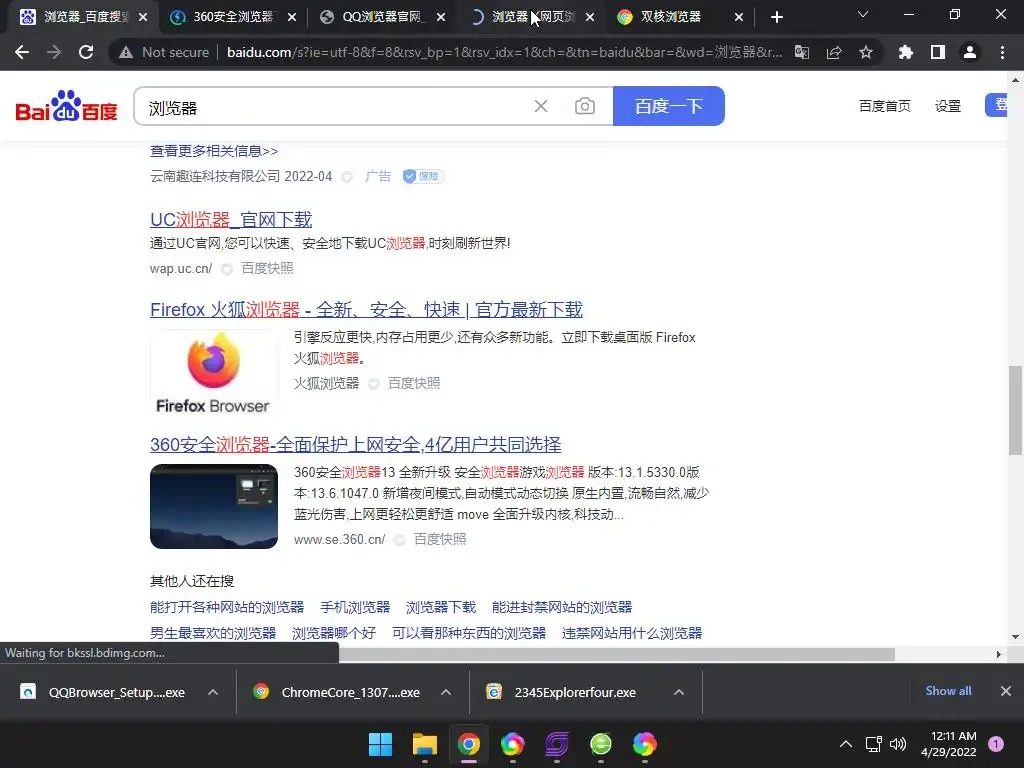Open 百度快照 for wap.uc.cn result
The image size is (1024, 768).
267,268
